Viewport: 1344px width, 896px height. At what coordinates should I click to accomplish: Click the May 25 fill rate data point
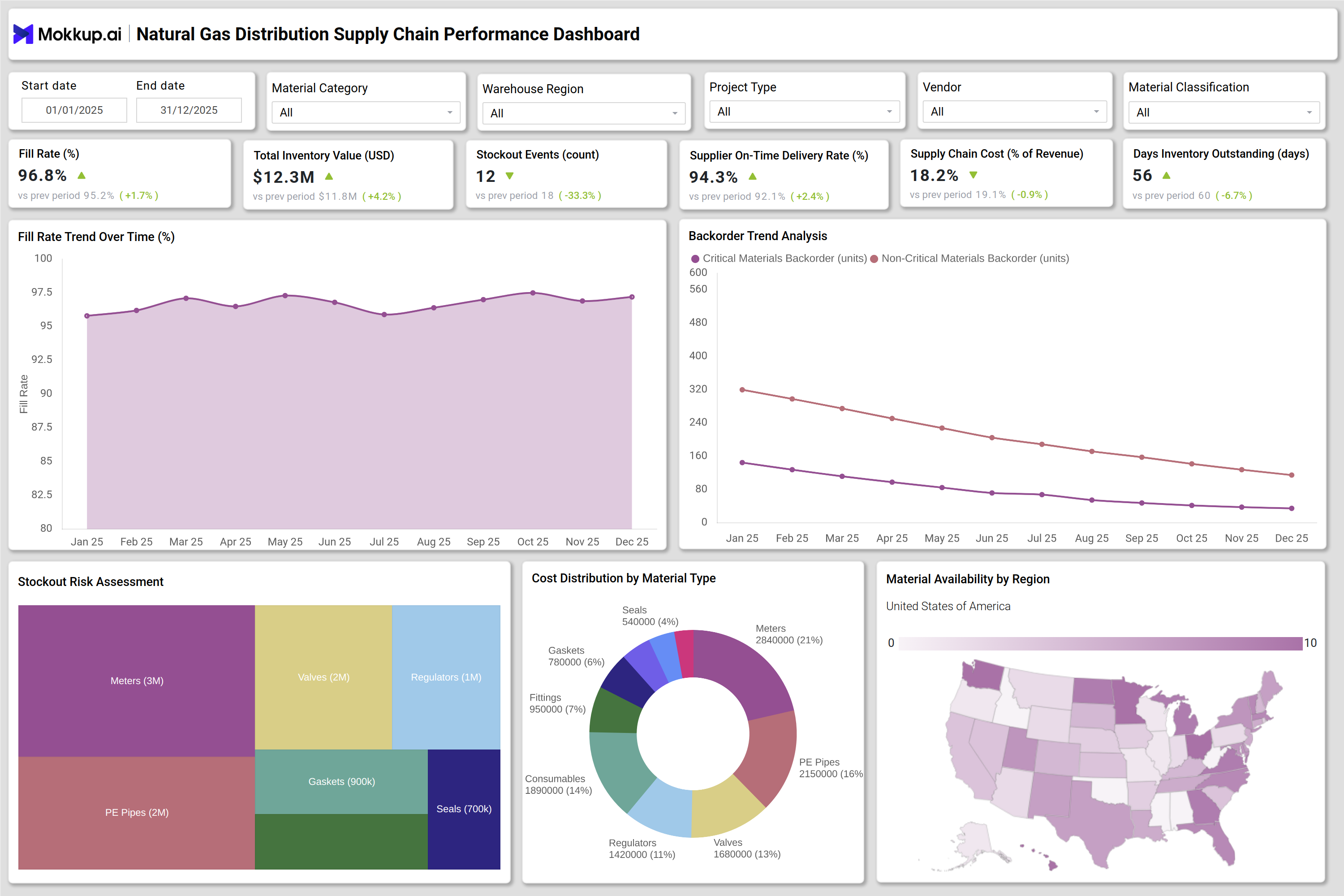(285, 295)
